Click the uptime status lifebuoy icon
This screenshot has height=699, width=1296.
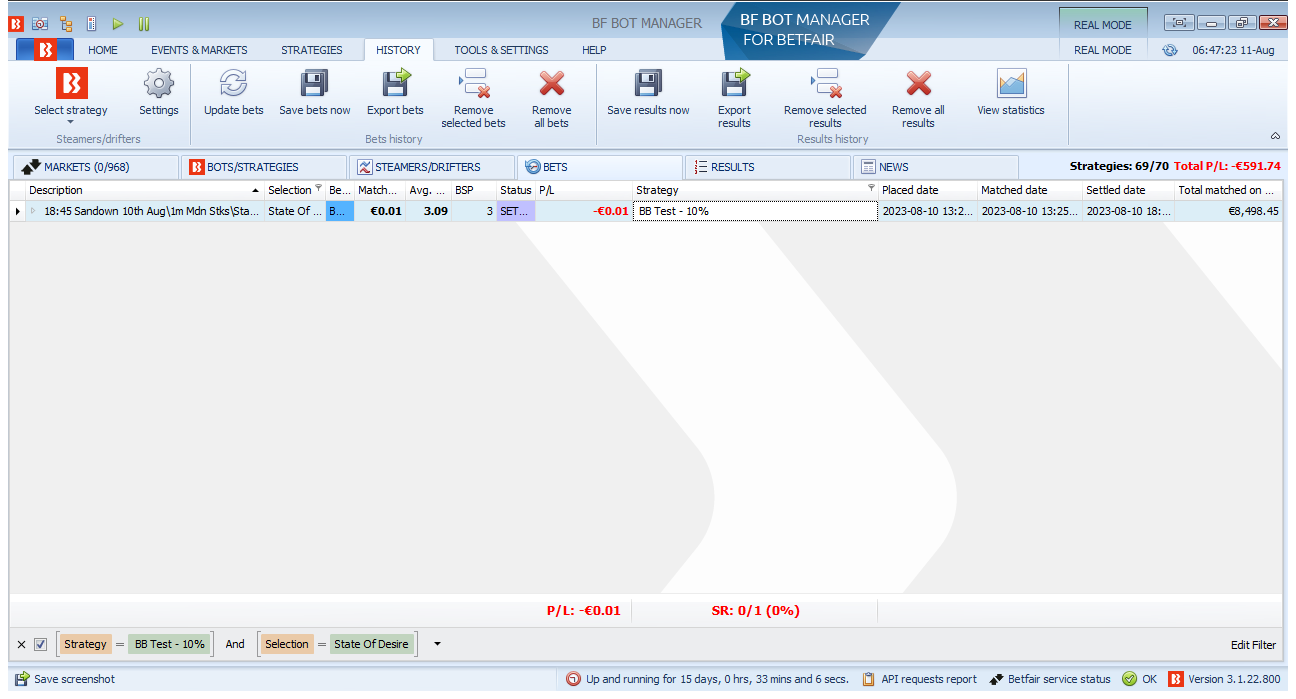point(574,679)
